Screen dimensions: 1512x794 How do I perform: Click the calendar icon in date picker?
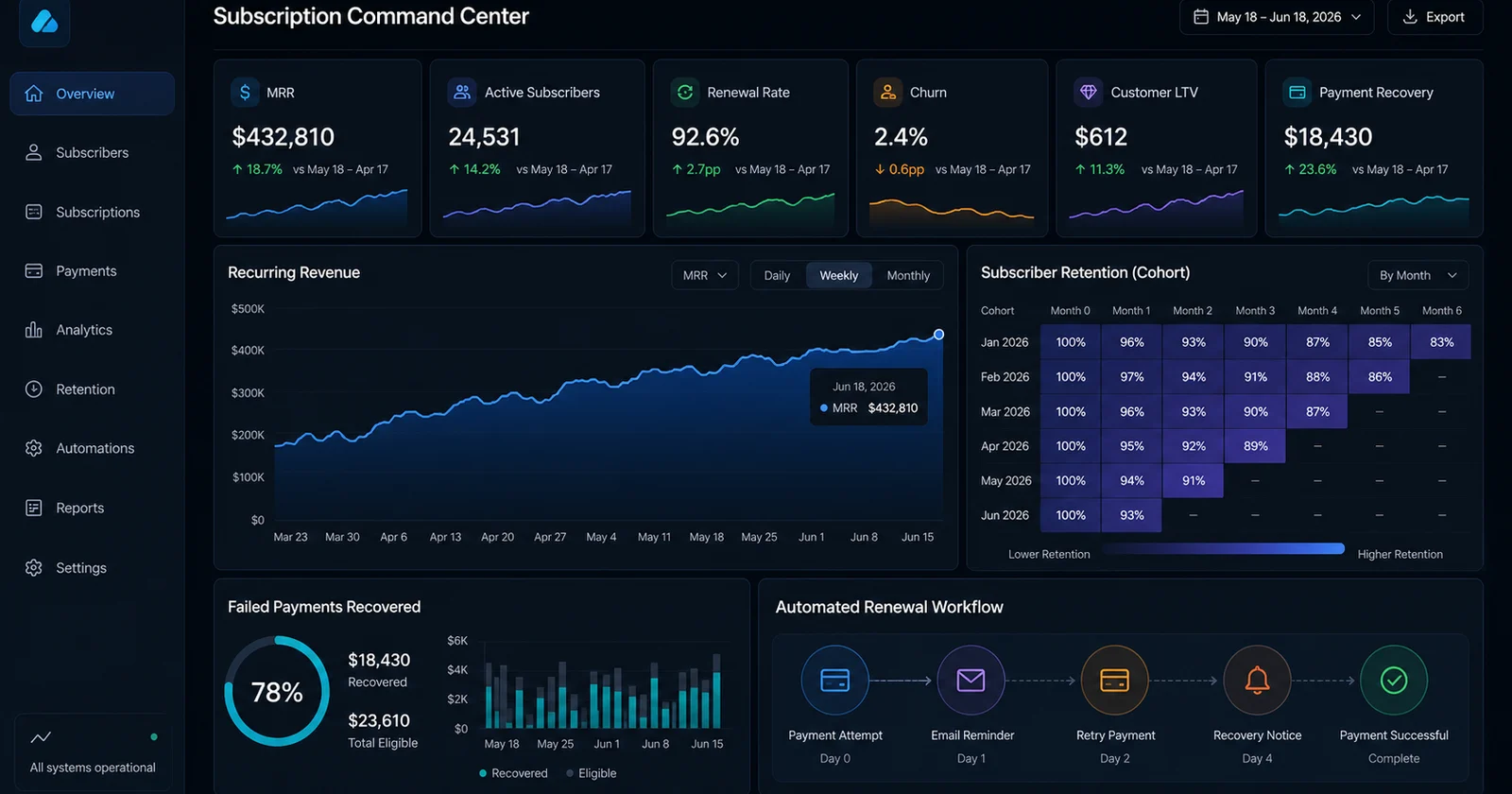pyautogui.click(x=1201, y=17)
